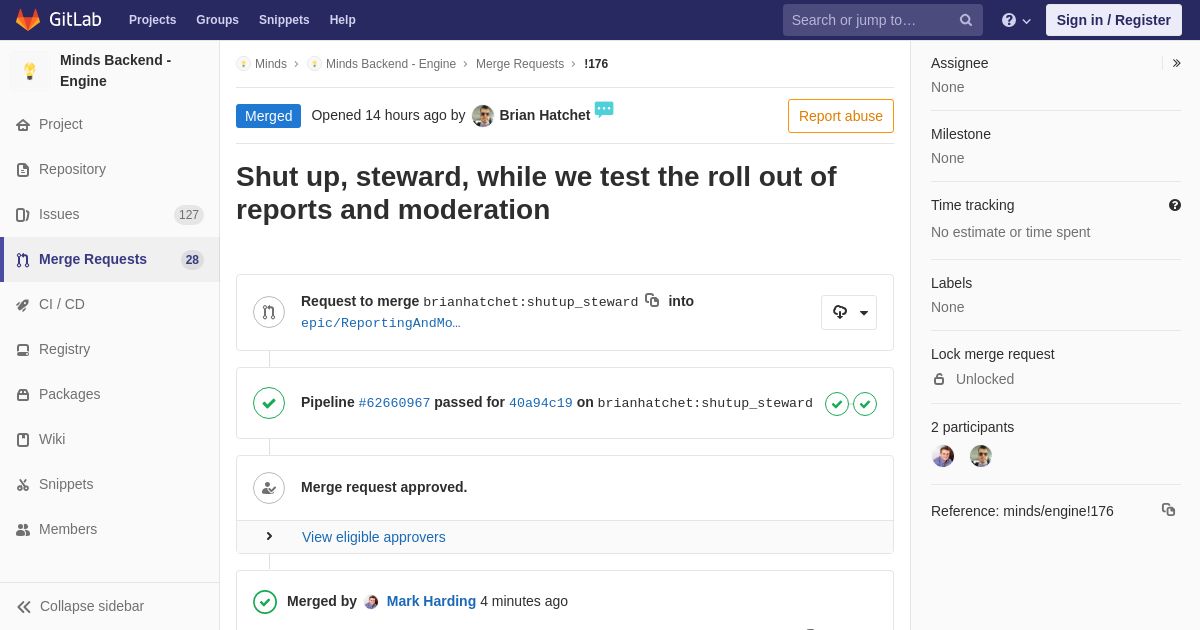Expand View eligible approvers

(x=373, y=537)
